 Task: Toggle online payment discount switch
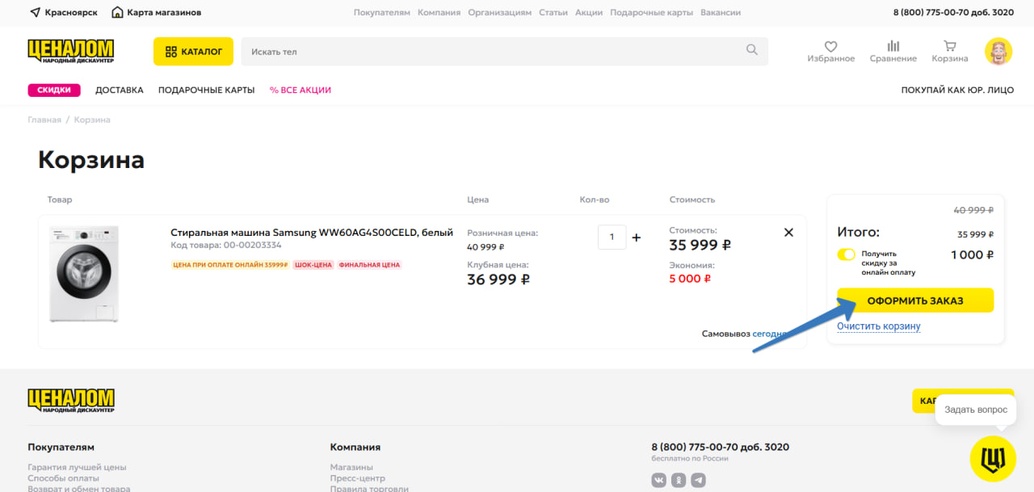point(846,255)
